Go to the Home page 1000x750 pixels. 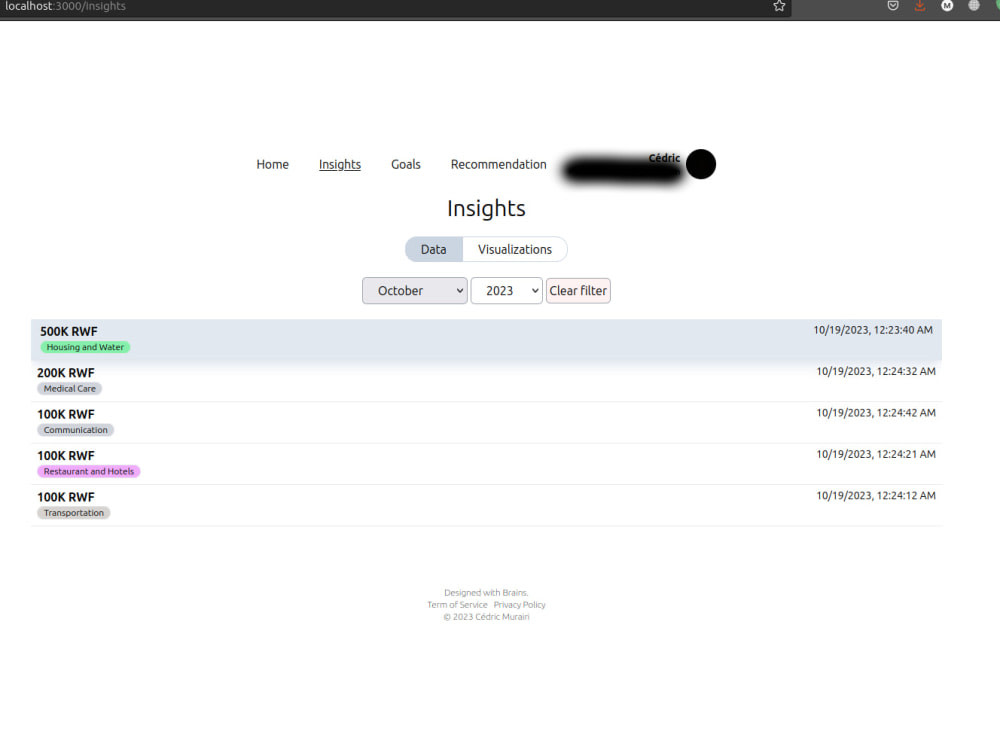click(x=272, y=165)
